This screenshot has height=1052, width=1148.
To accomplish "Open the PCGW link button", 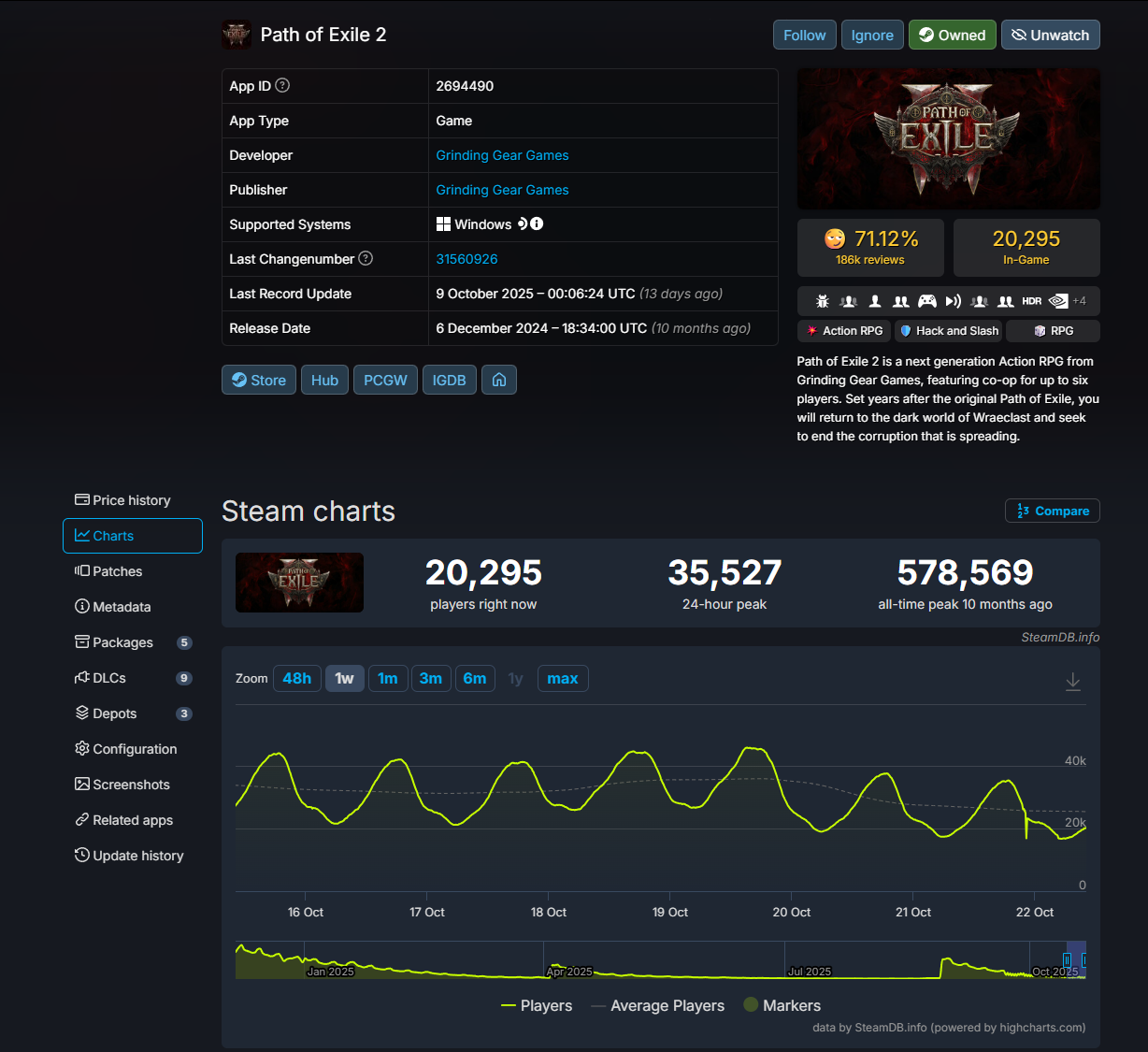I will [x=386, y=380].
